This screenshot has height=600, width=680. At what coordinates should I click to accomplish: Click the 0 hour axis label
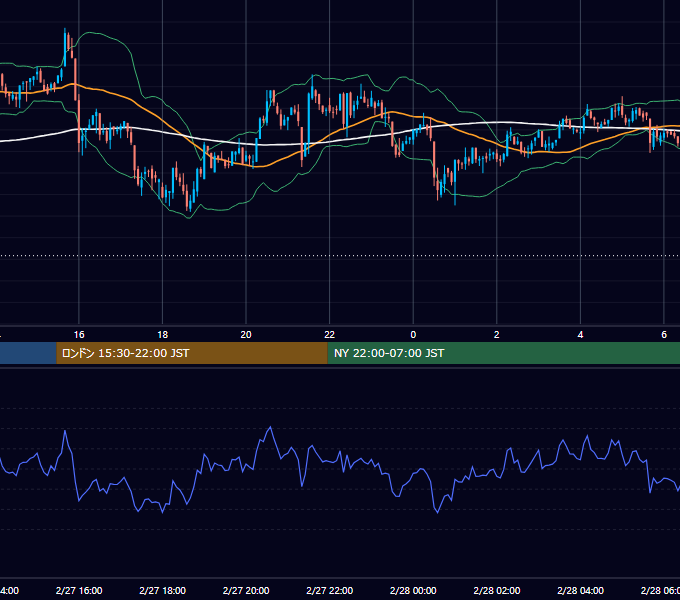point(413,335)
